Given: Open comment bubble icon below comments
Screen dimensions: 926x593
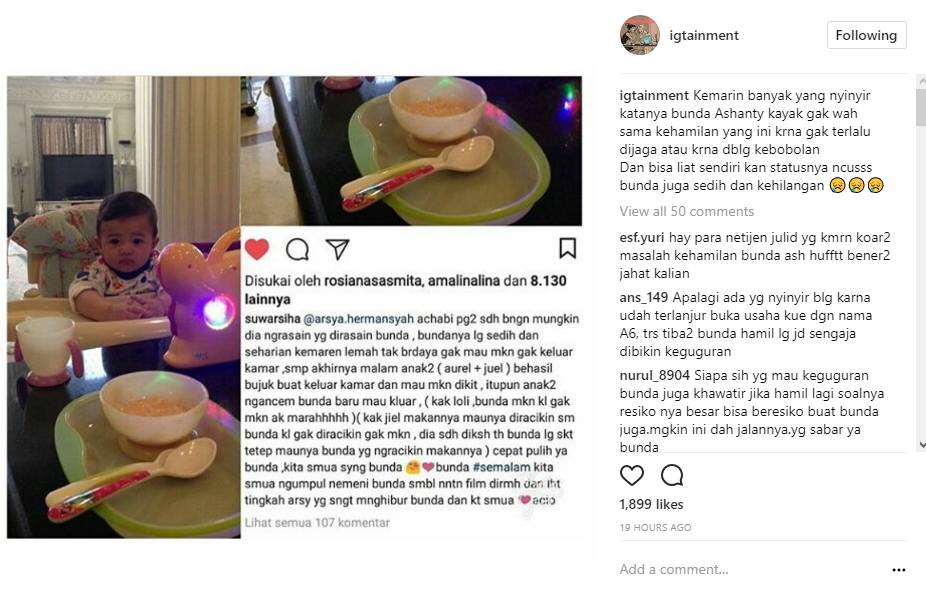Looking at the screenshot, I should tap(672, 475).
